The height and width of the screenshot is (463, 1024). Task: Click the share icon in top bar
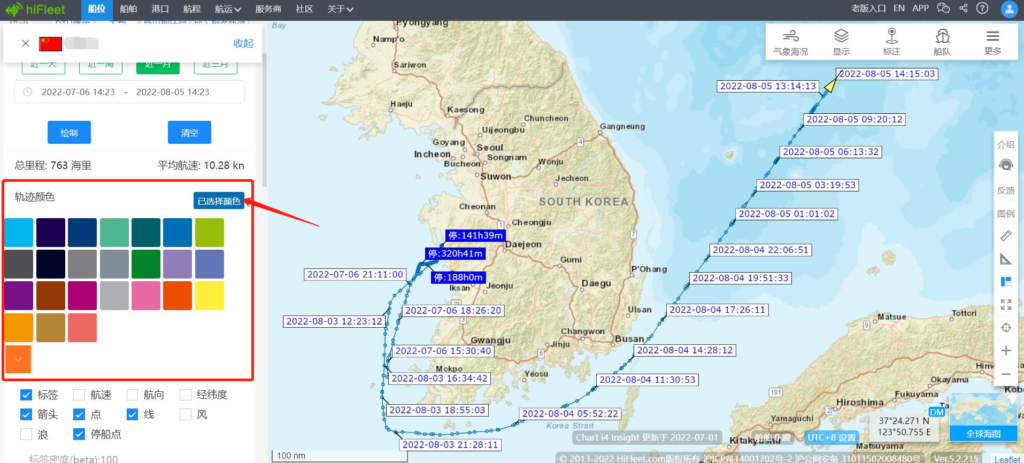962,8
